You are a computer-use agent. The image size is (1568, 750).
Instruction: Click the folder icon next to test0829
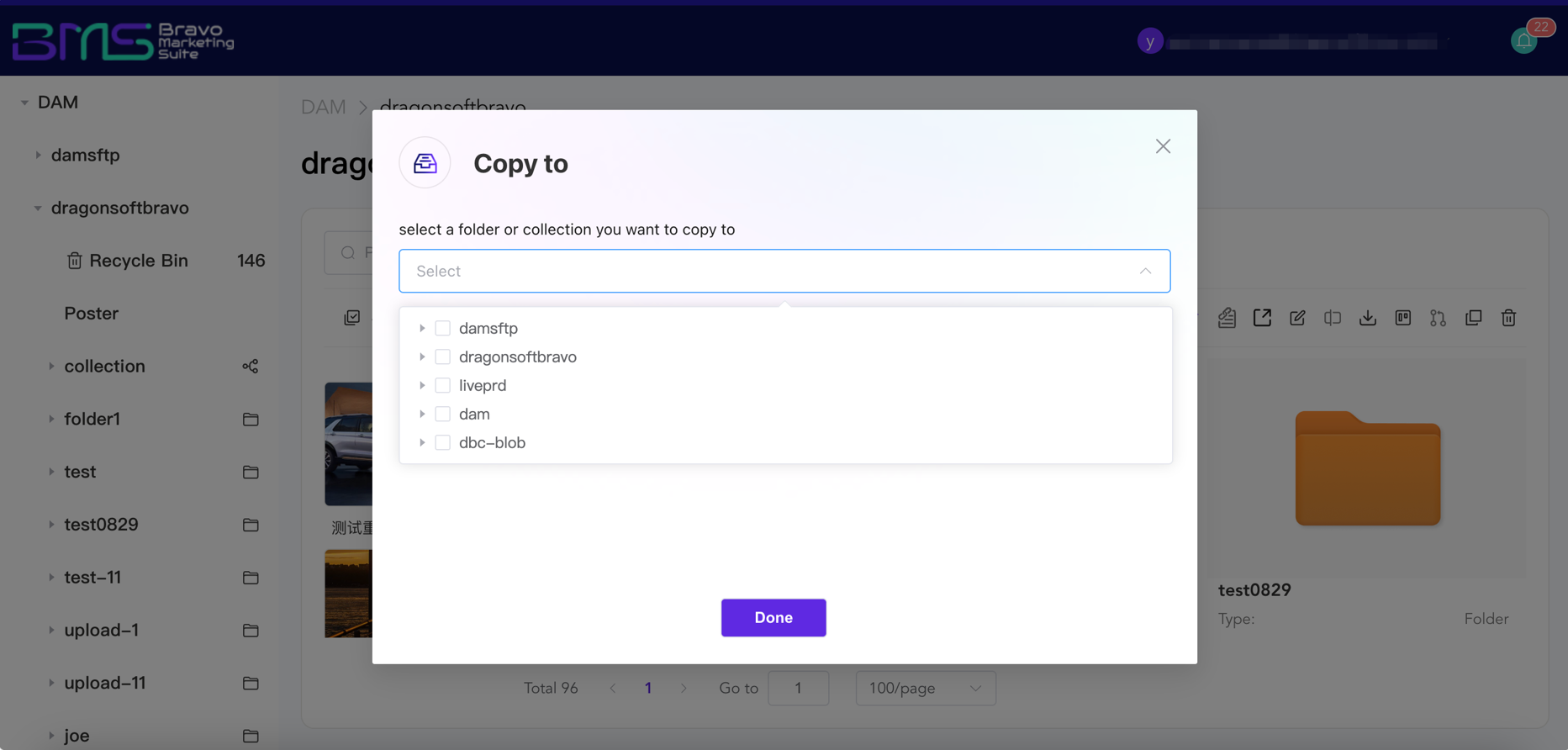pos(251,525)
